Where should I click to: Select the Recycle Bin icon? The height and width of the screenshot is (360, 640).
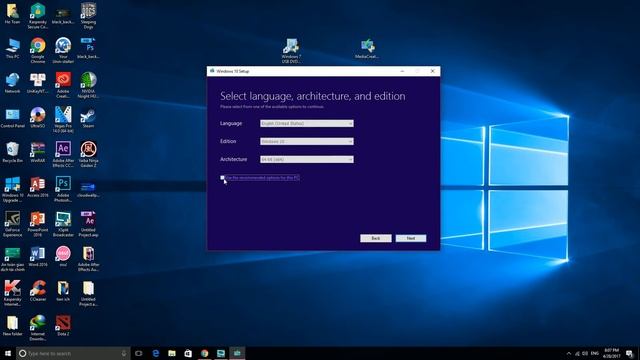[13, 152]
